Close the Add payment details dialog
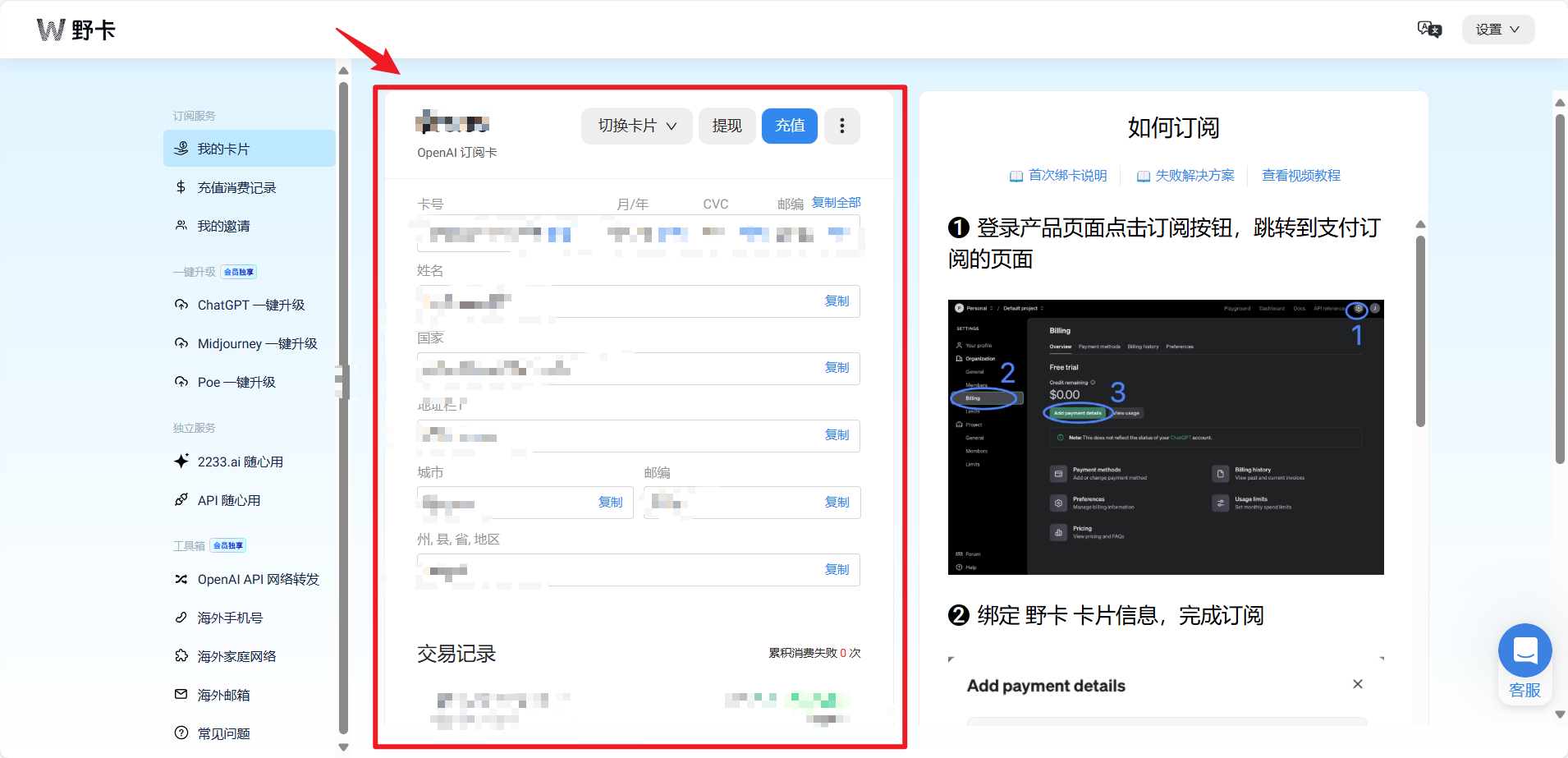The image size is (1568, 758). pos(1358,684)
